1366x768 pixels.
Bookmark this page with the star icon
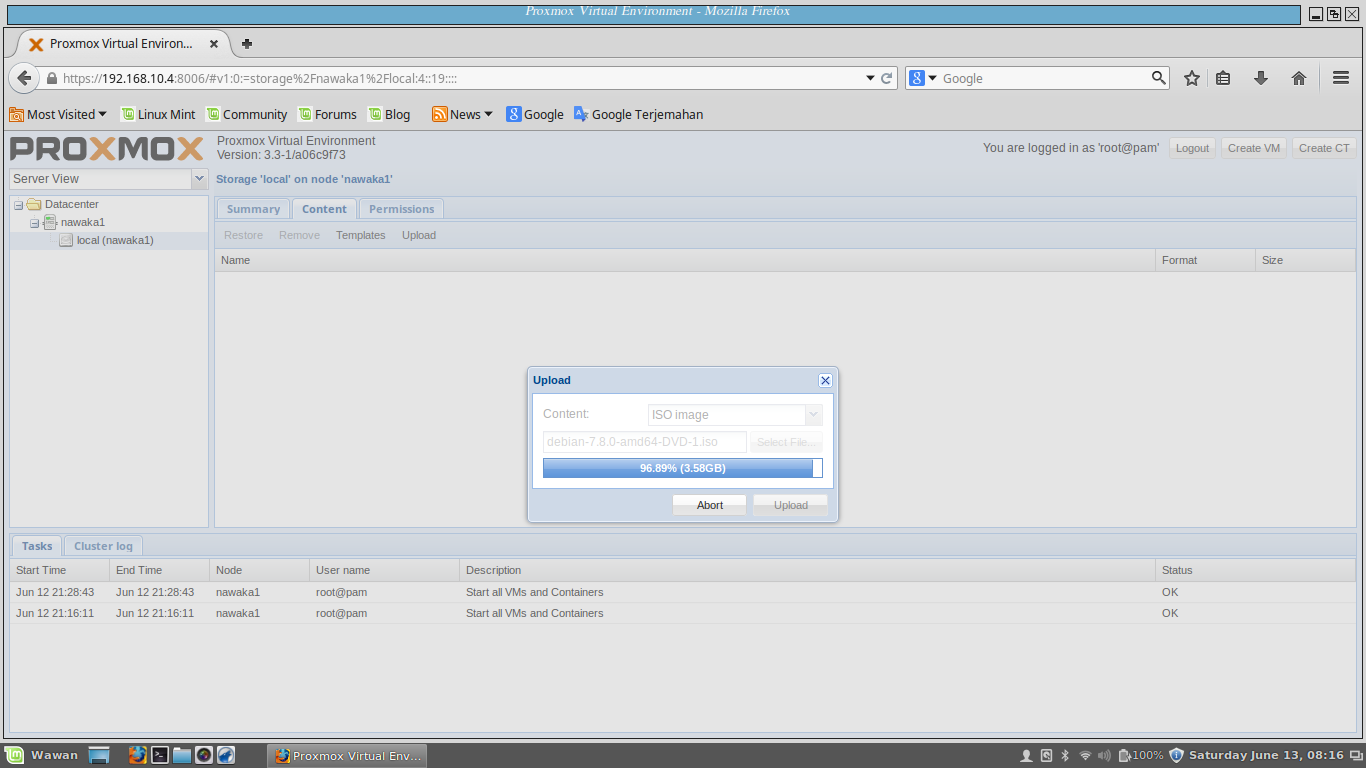tap(1192, 78)
